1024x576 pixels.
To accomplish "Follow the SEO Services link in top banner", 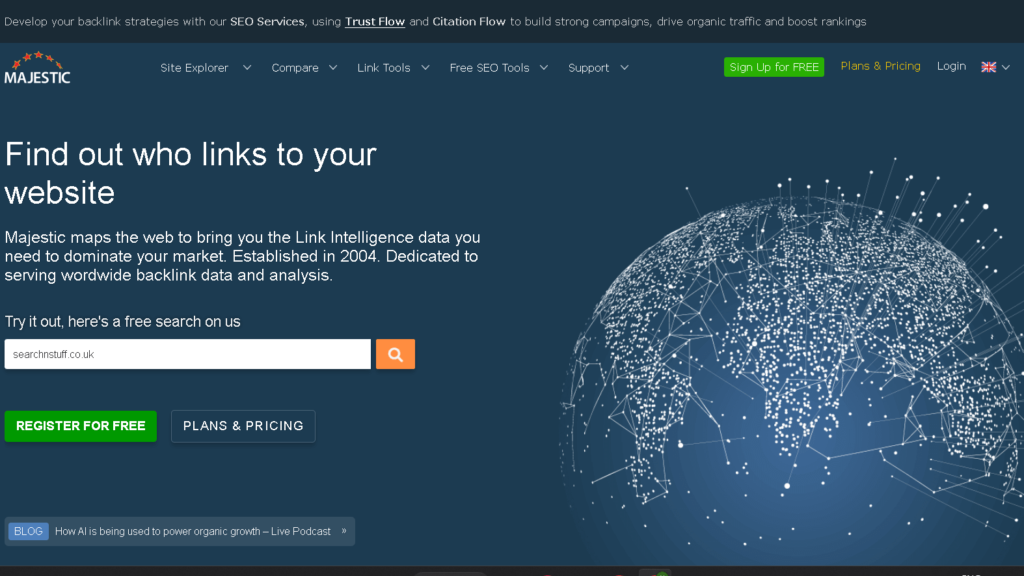I will pos(267,21).
